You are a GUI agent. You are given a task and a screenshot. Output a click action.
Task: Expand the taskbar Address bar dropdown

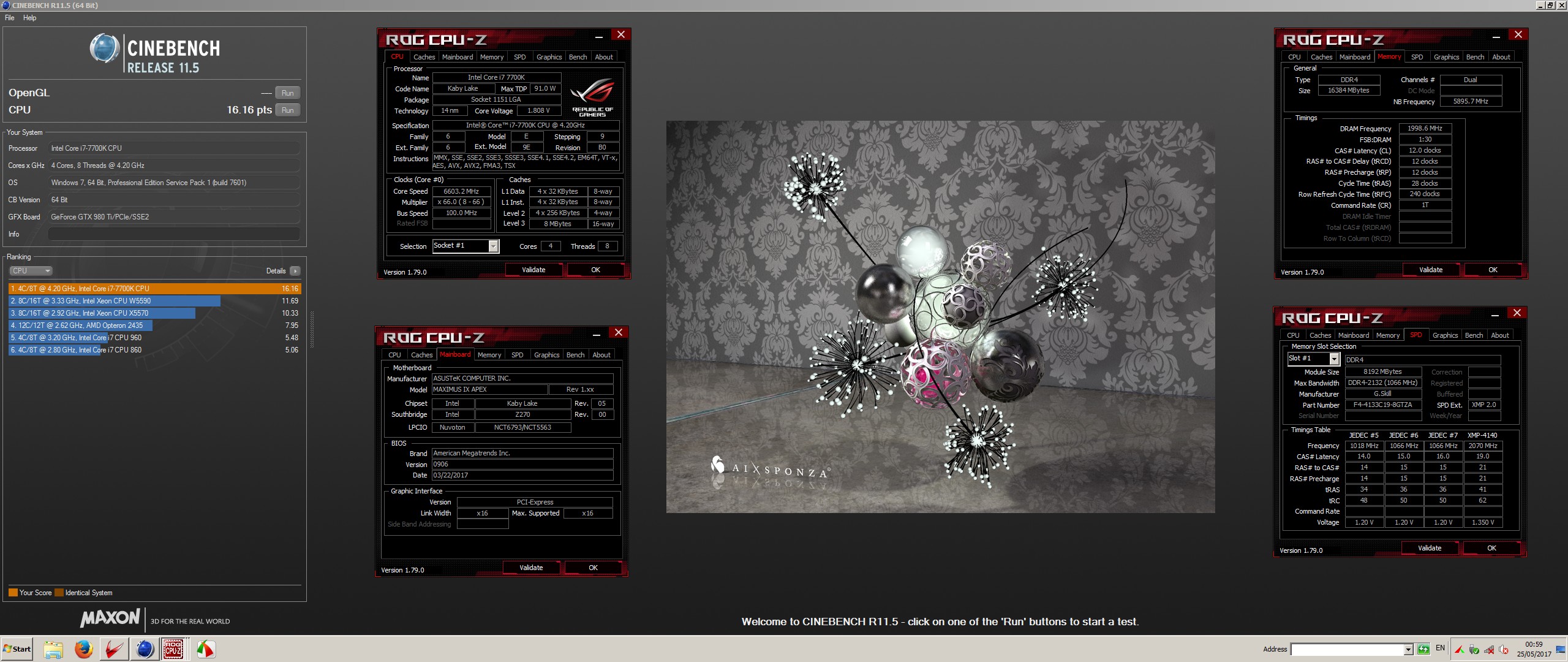coord(1408,649)
